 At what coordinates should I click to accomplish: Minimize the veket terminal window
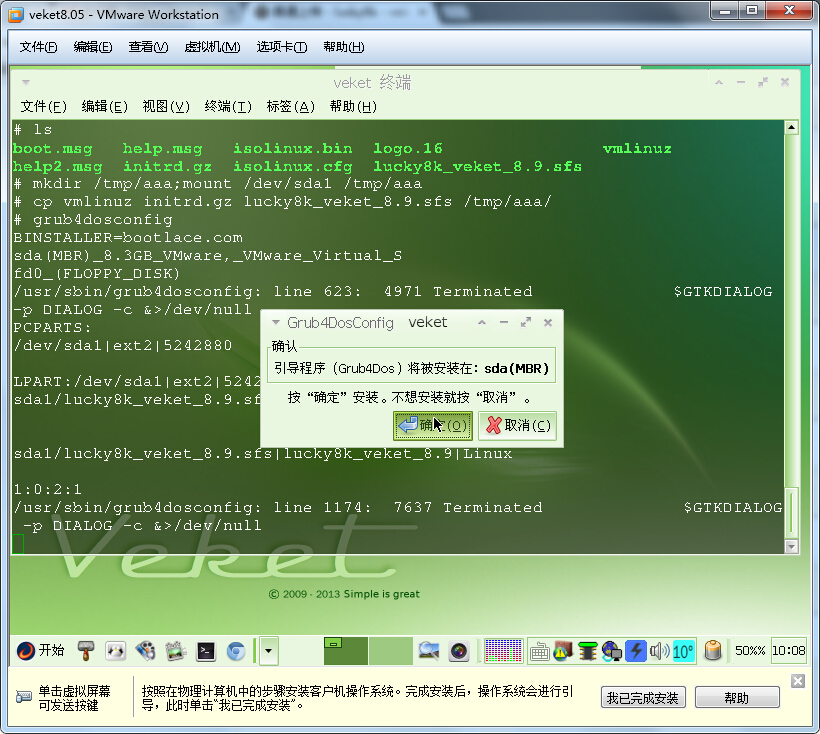pyautogui.click(x=741, y=82)
